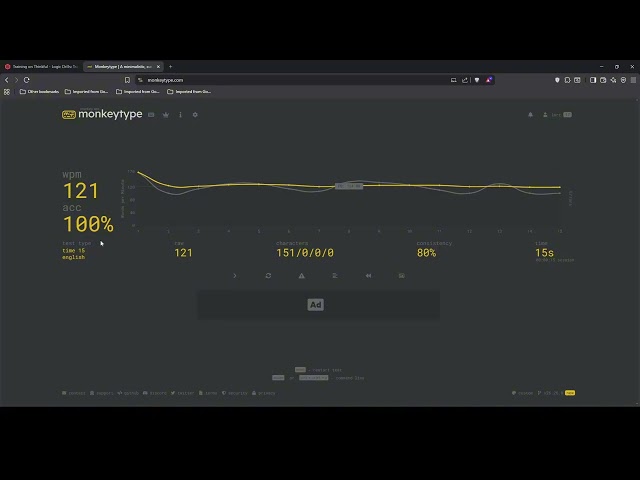Click the characters value 151/0/0/0
Viewport: 640px width, 480px height.
click(x=305, y=253)
